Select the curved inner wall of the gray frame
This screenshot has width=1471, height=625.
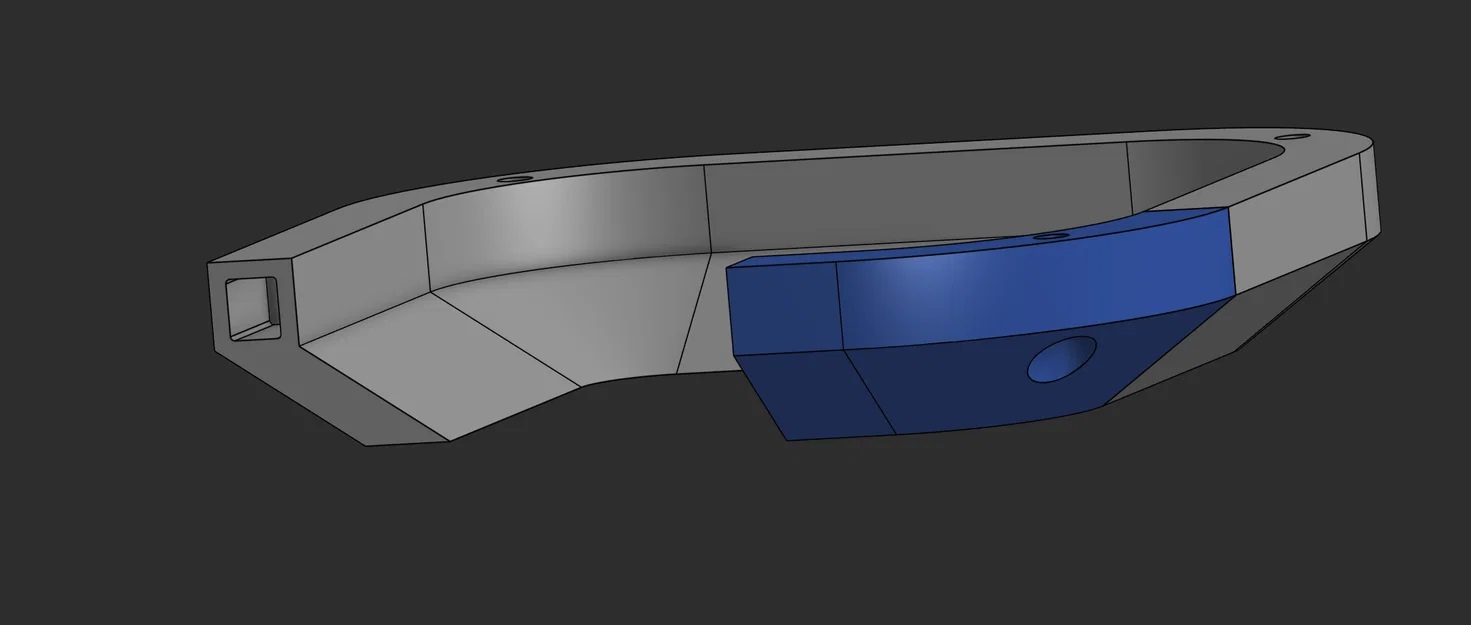pos(565,228)
